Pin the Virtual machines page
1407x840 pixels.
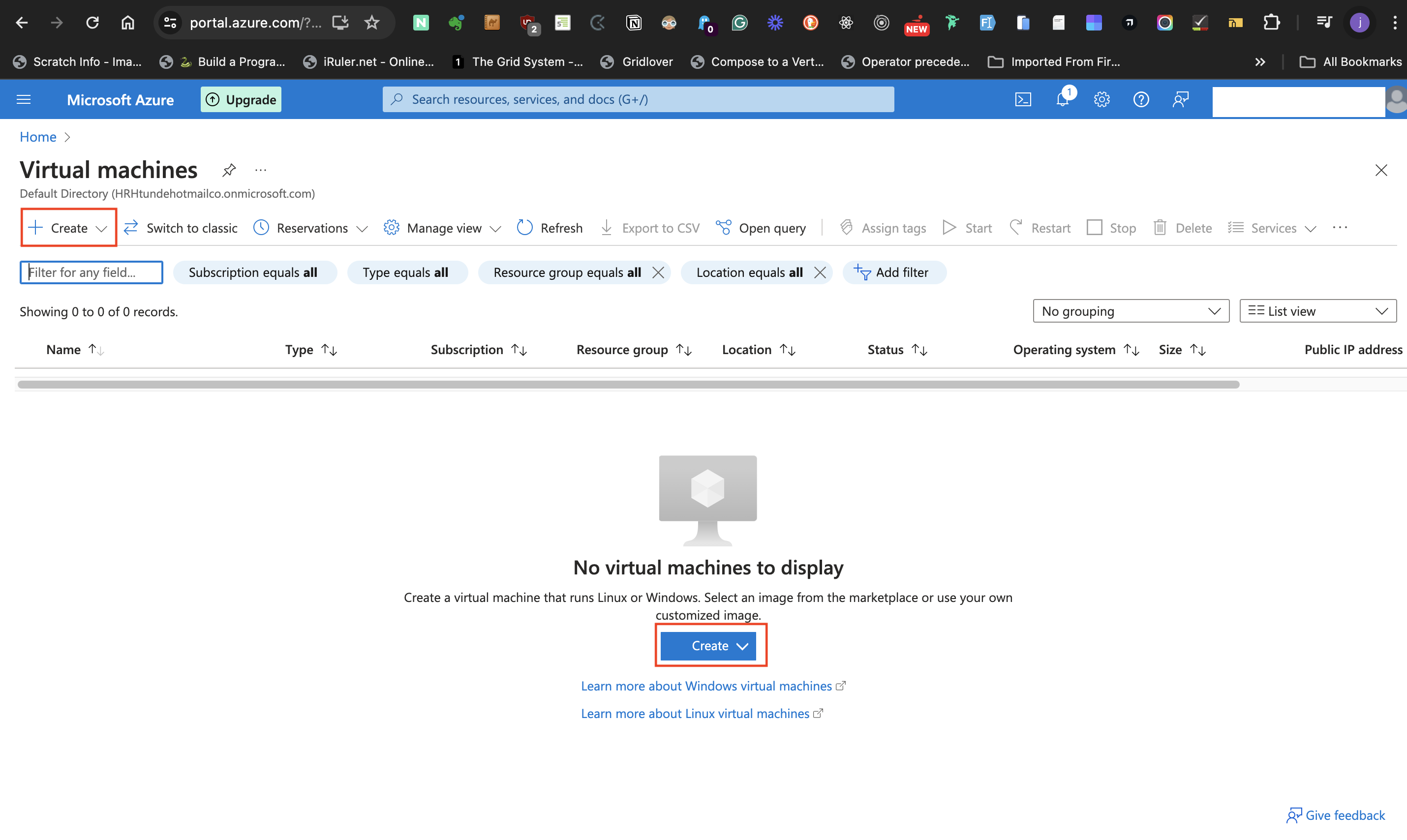point(229,169)
